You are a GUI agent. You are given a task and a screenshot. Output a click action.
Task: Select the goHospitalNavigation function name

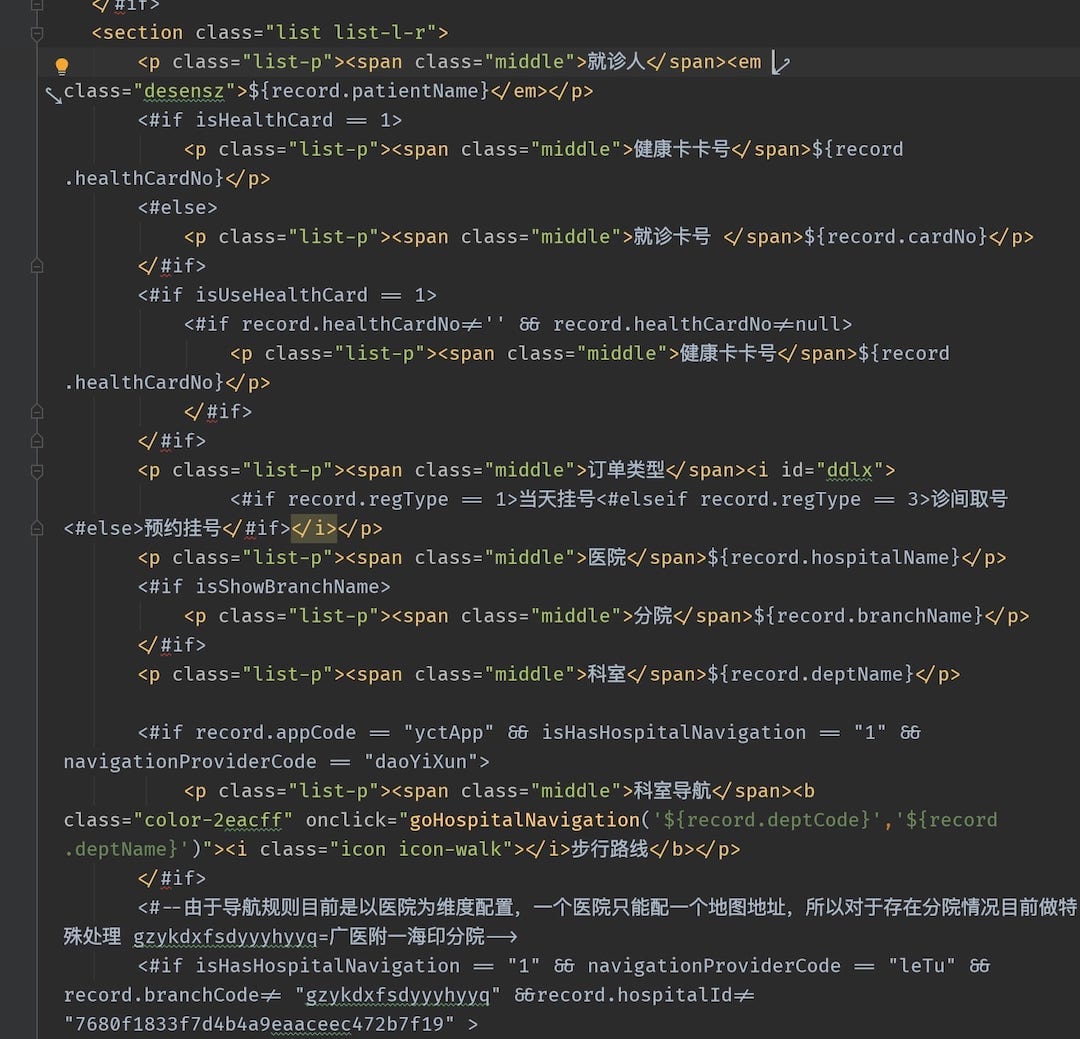(x=522, y=819)
